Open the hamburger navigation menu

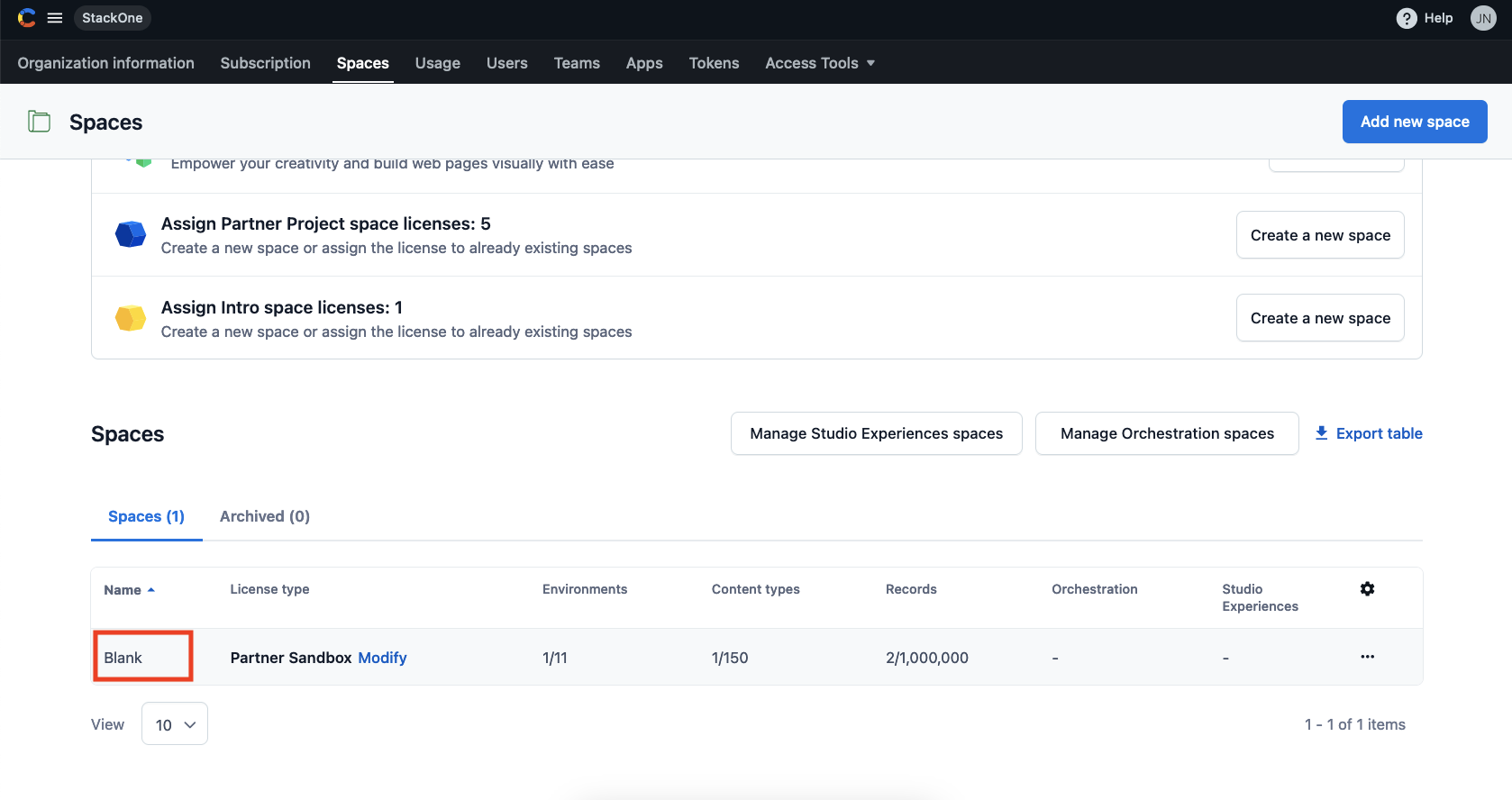point(55,18)
